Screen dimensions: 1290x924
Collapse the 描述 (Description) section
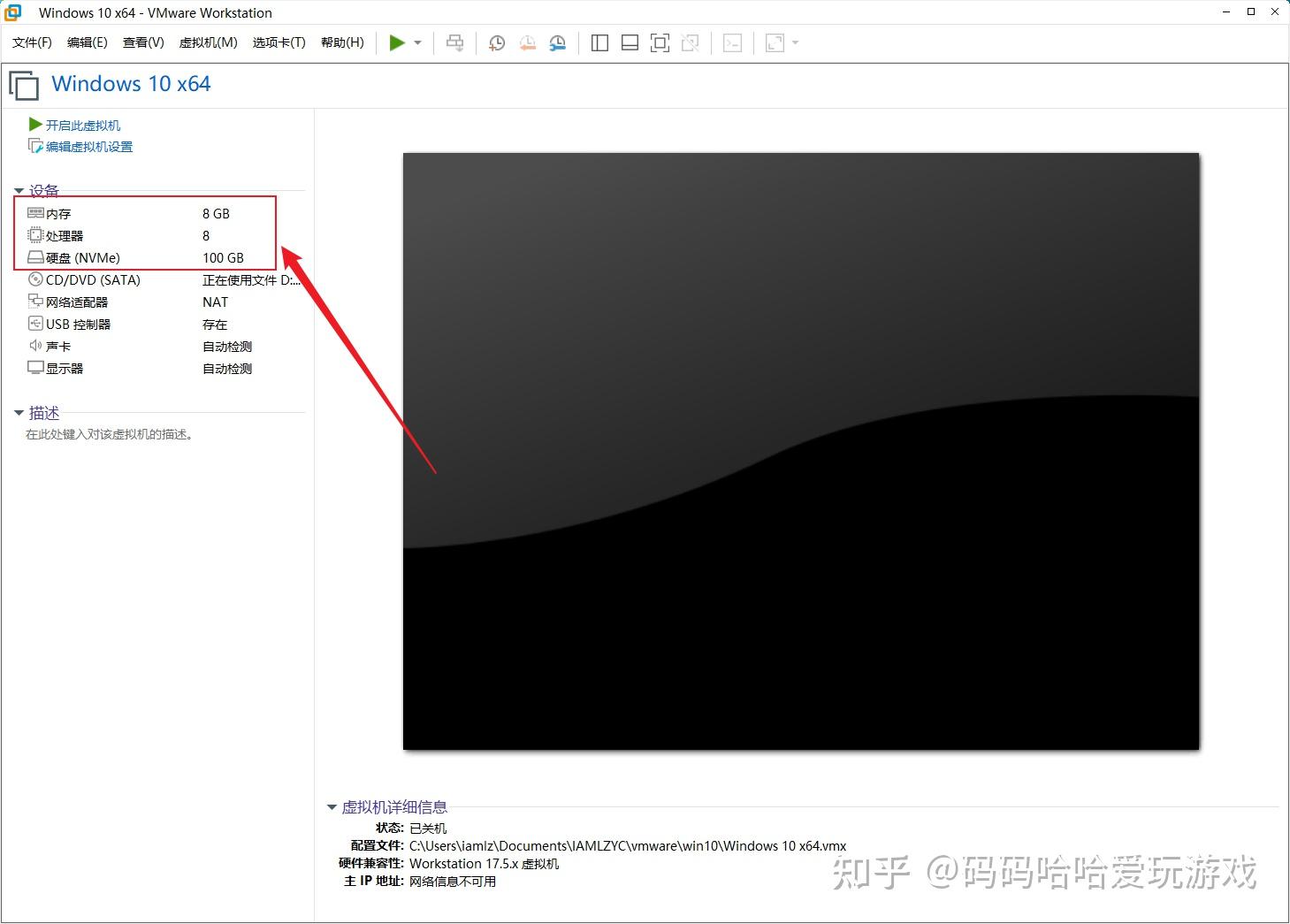point(19,412)
